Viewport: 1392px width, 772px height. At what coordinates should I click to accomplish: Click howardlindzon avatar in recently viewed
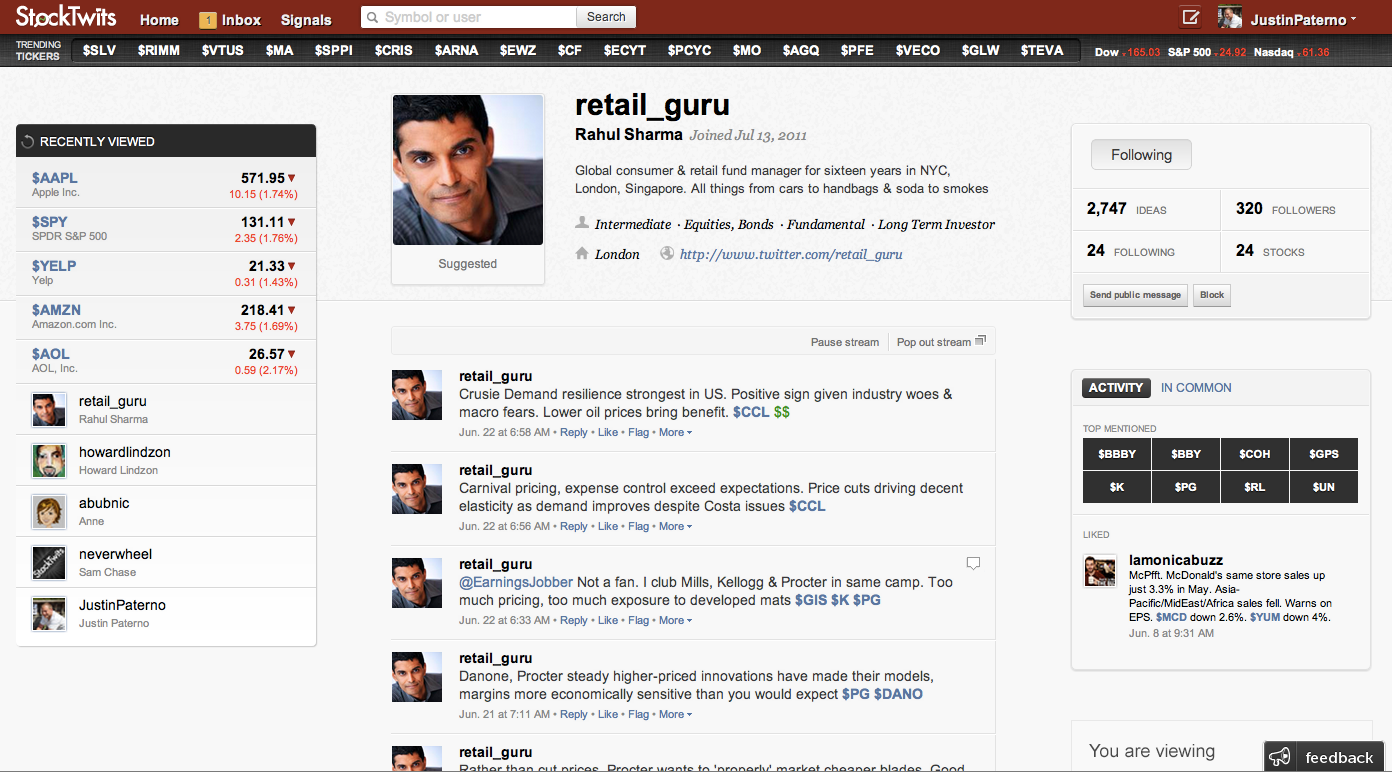(49, 460)
